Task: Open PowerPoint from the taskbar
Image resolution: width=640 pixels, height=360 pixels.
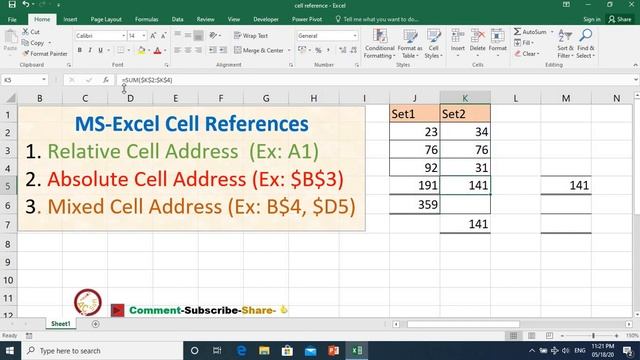Action: (333, 351)
